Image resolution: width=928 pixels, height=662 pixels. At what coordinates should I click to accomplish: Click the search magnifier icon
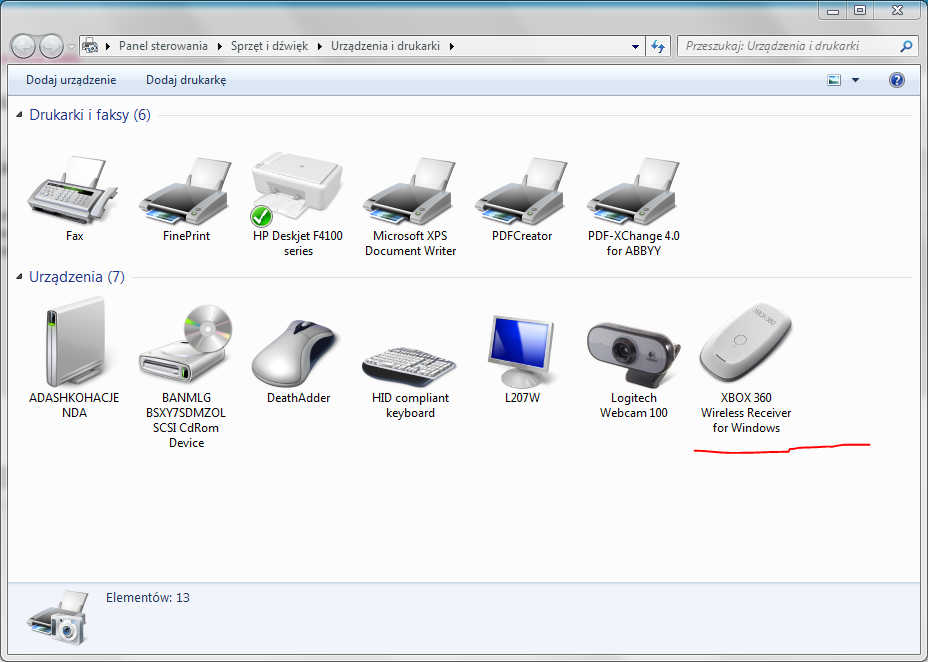click(906, 46)
